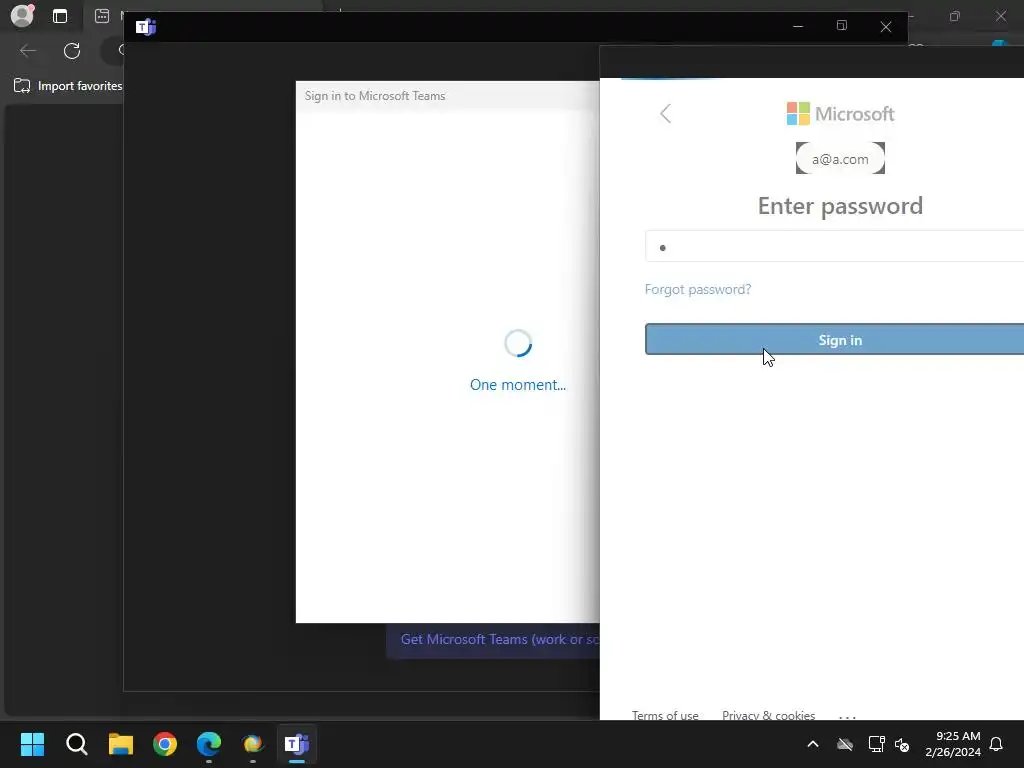Viewport: 1024px width, 768px height.
Task: Go back using the sign-in back arrow
Action: coord(665,114)
